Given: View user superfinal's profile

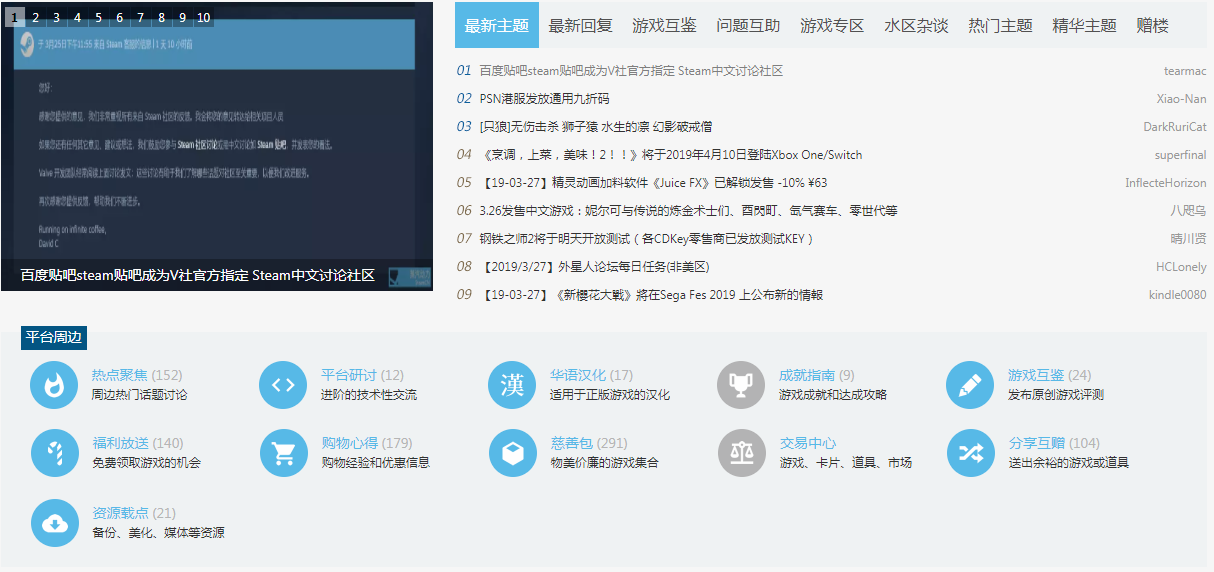Looking at the screenshot, I should [x=1181, y=155].
